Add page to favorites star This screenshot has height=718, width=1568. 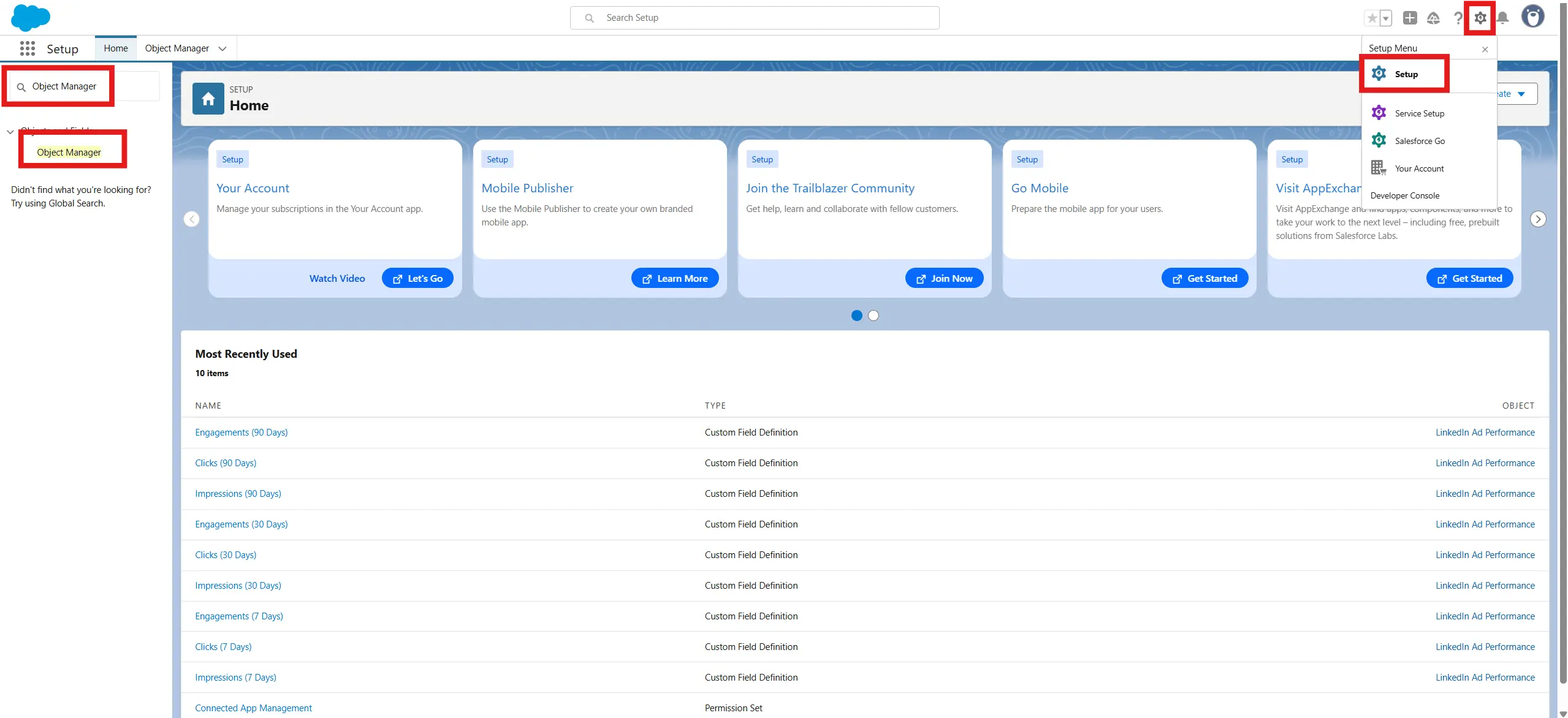[1372, 18]
